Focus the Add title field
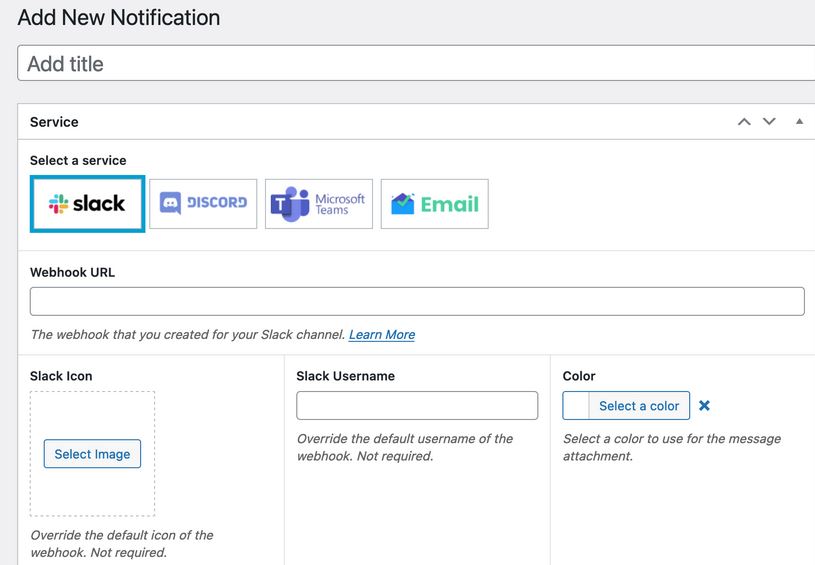This screenshot has height=565, width=815. point(416,63)
